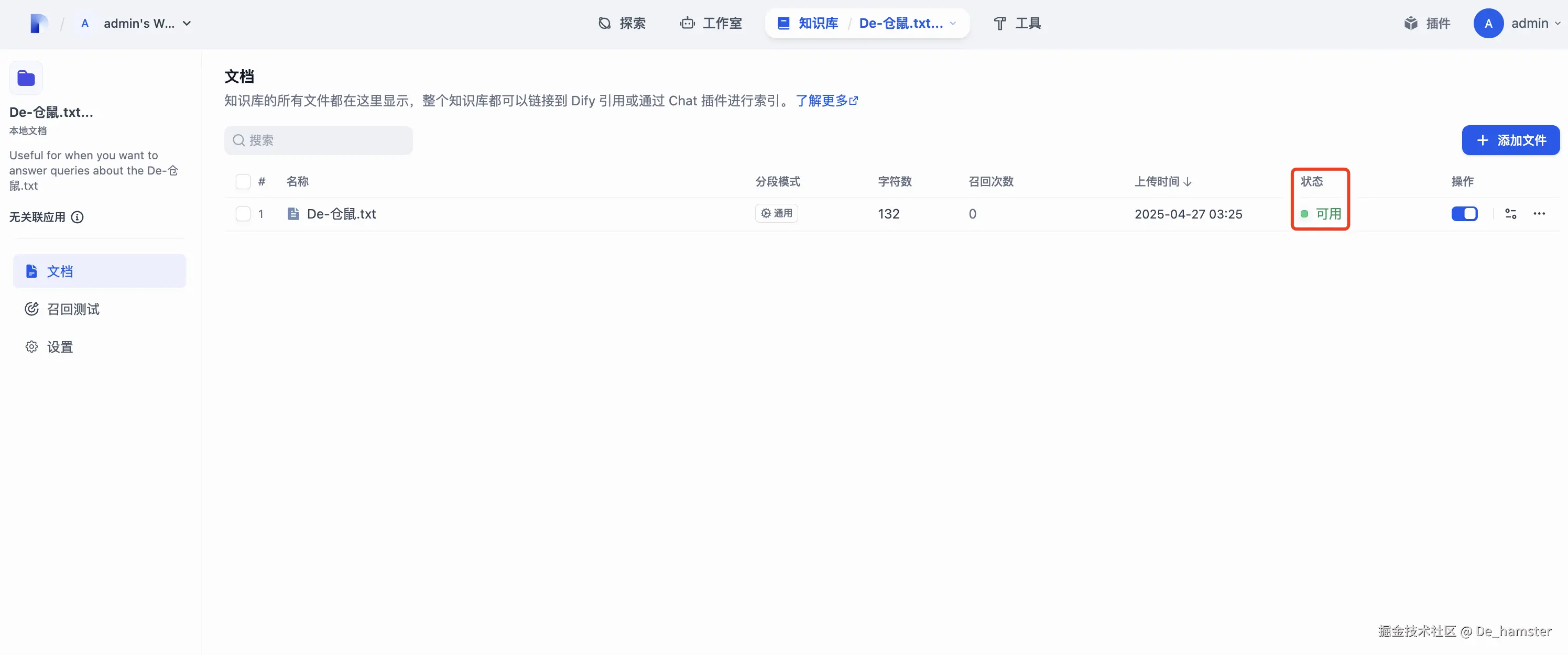The width and height of the screenshot is (1568, 655).
Task: Expand the knowledge base name dropdown chevron
Action: point(953,24)
